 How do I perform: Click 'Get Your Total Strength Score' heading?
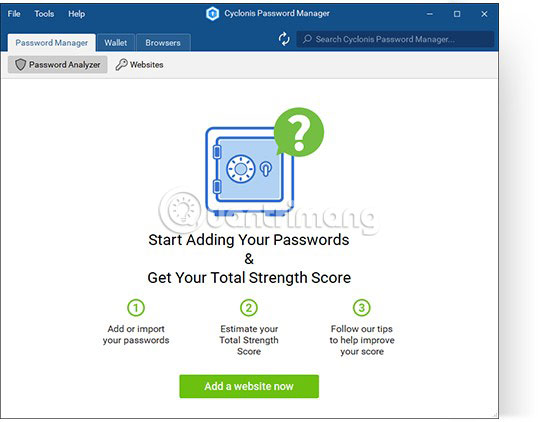pos(249,278)
